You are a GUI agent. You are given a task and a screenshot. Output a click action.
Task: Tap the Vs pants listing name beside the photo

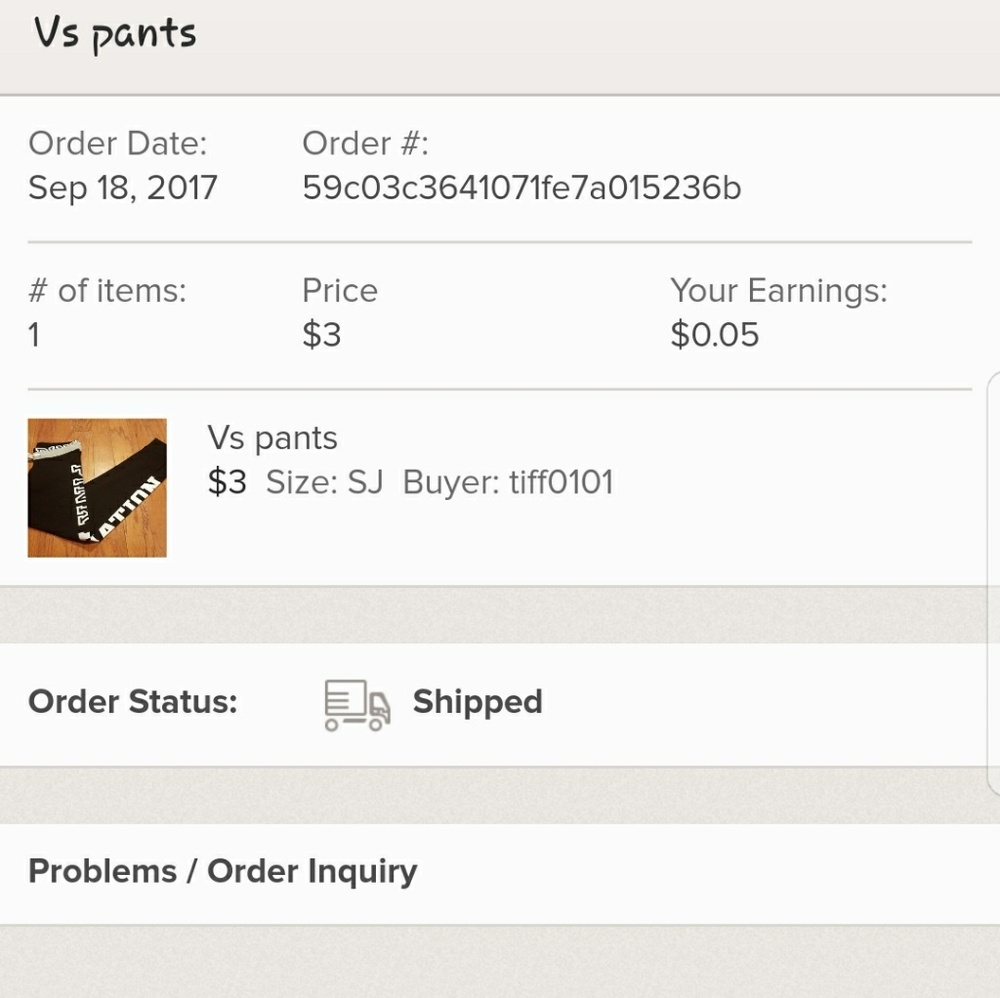272,437
